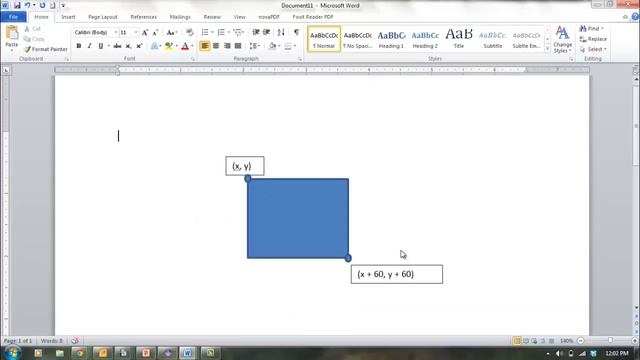
Task: Switch to the Insert tab
Action: click(68, 17)
